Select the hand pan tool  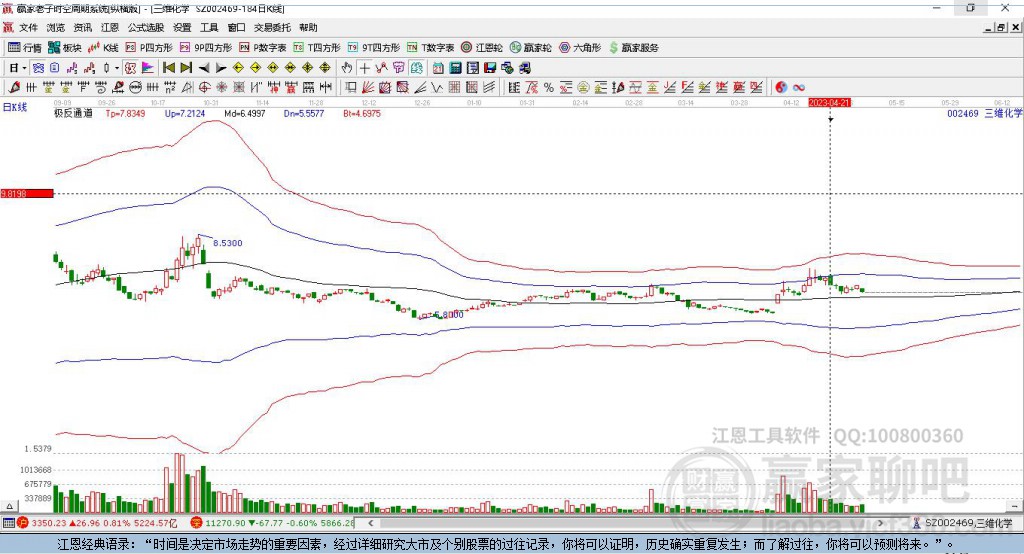(346, 67)
